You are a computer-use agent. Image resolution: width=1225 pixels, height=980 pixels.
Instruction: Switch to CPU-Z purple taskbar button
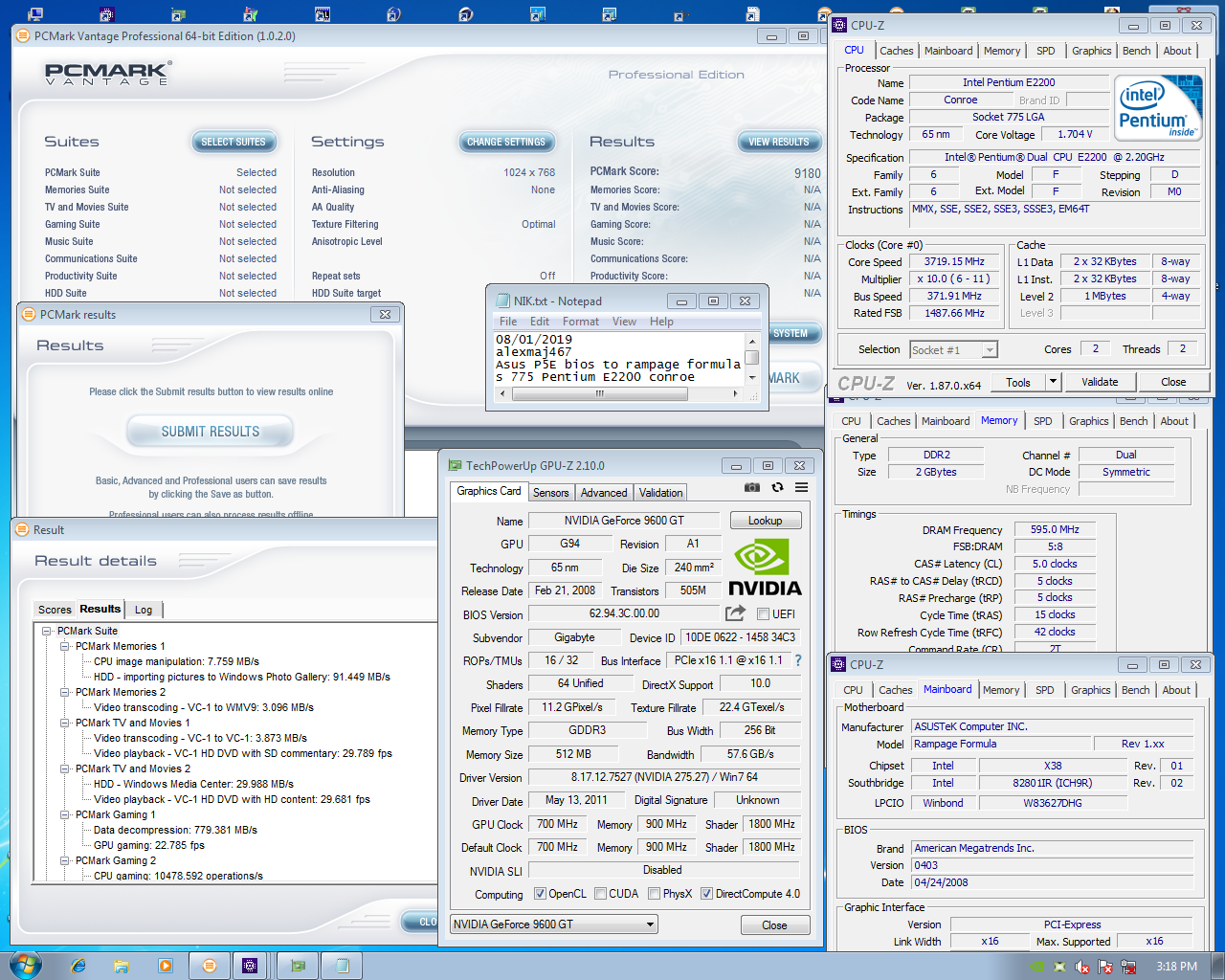tap(250, 966)
